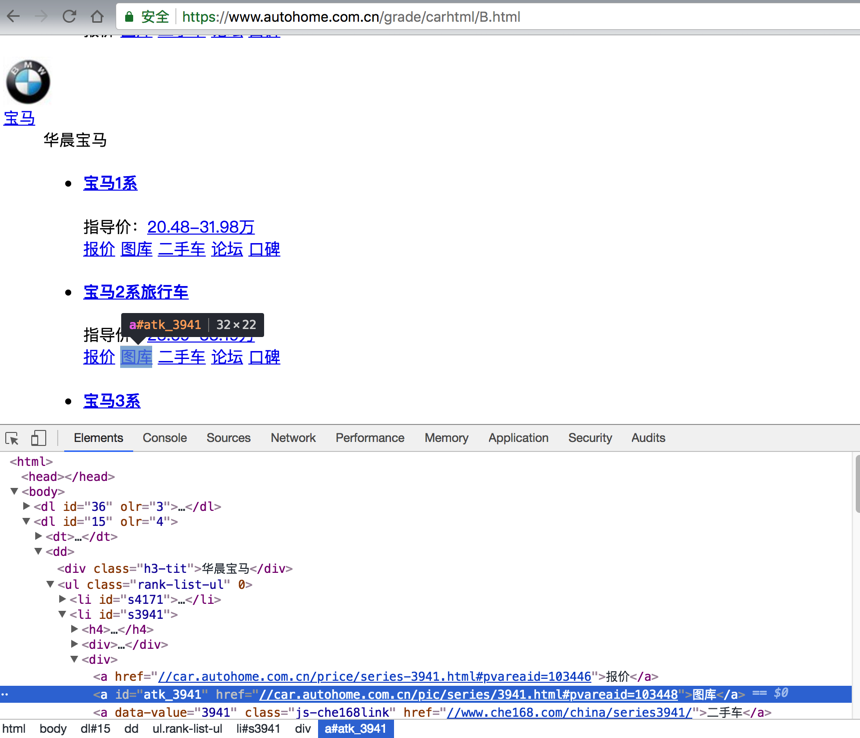Open the 宝马 brand link
860x738 pixels.
[19, 118]
